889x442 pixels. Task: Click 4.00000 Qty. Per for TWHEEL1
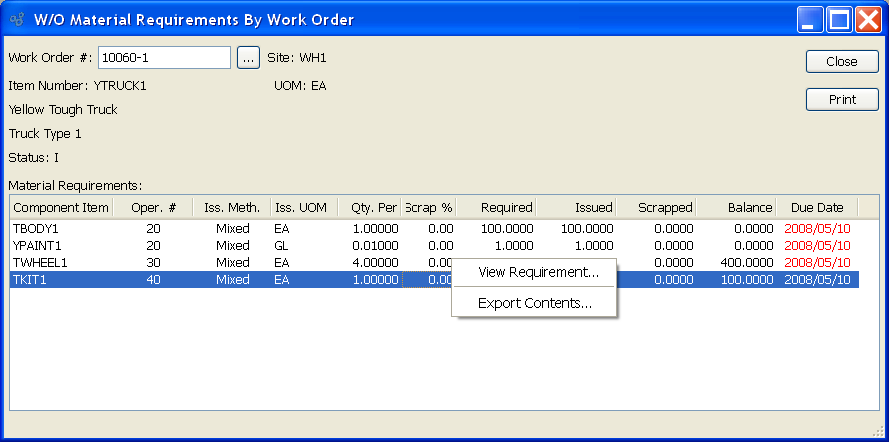375,263
